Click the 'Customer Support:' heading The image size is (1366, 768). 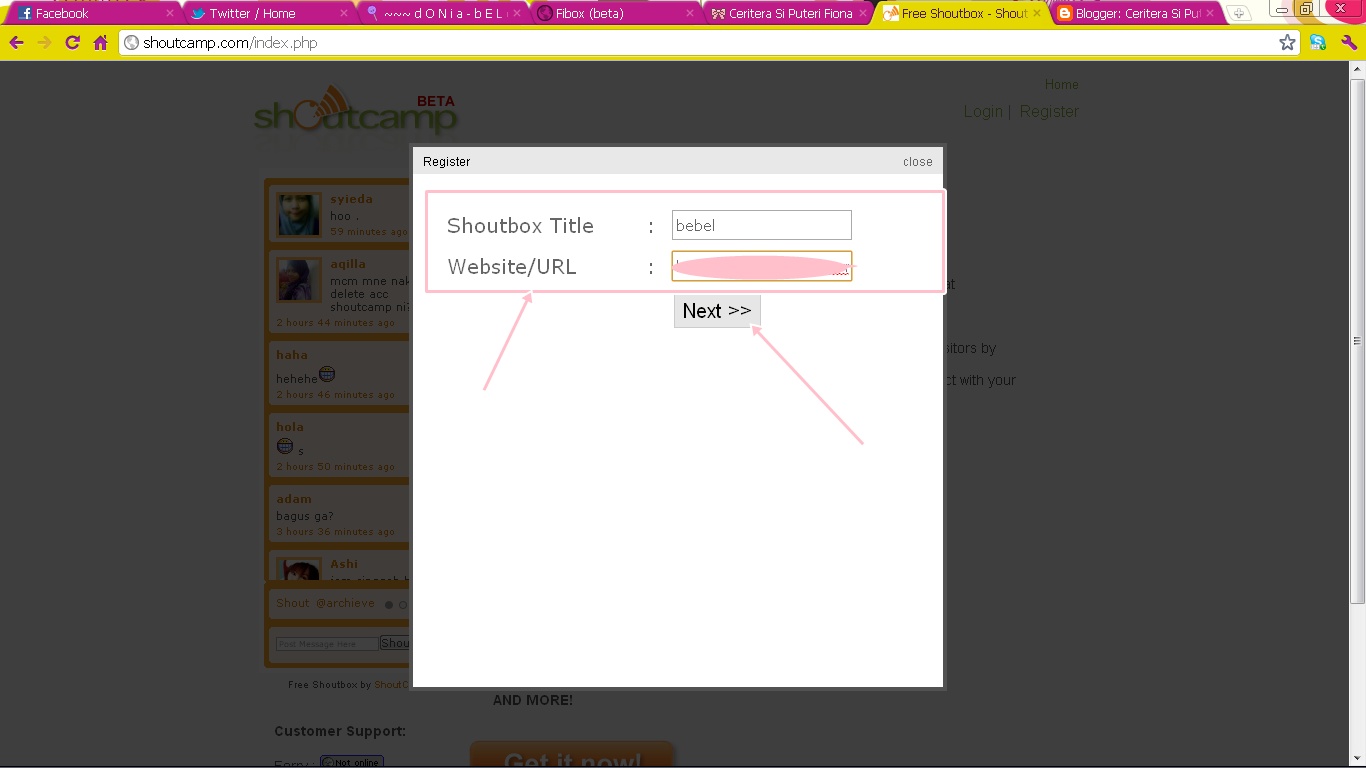pyautogui.click(x=340, y=731)
